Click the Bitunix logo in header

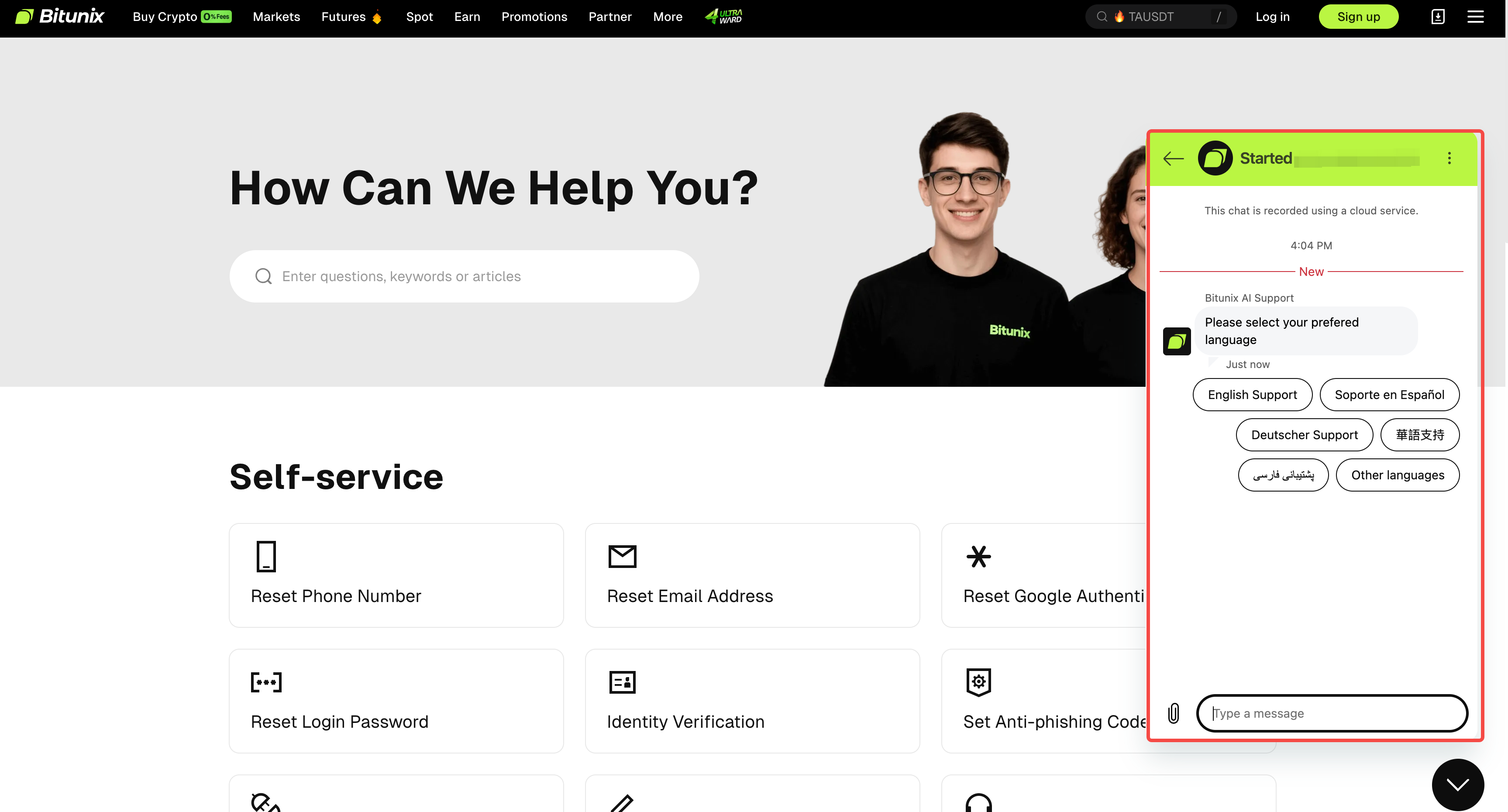coord(60,17)
